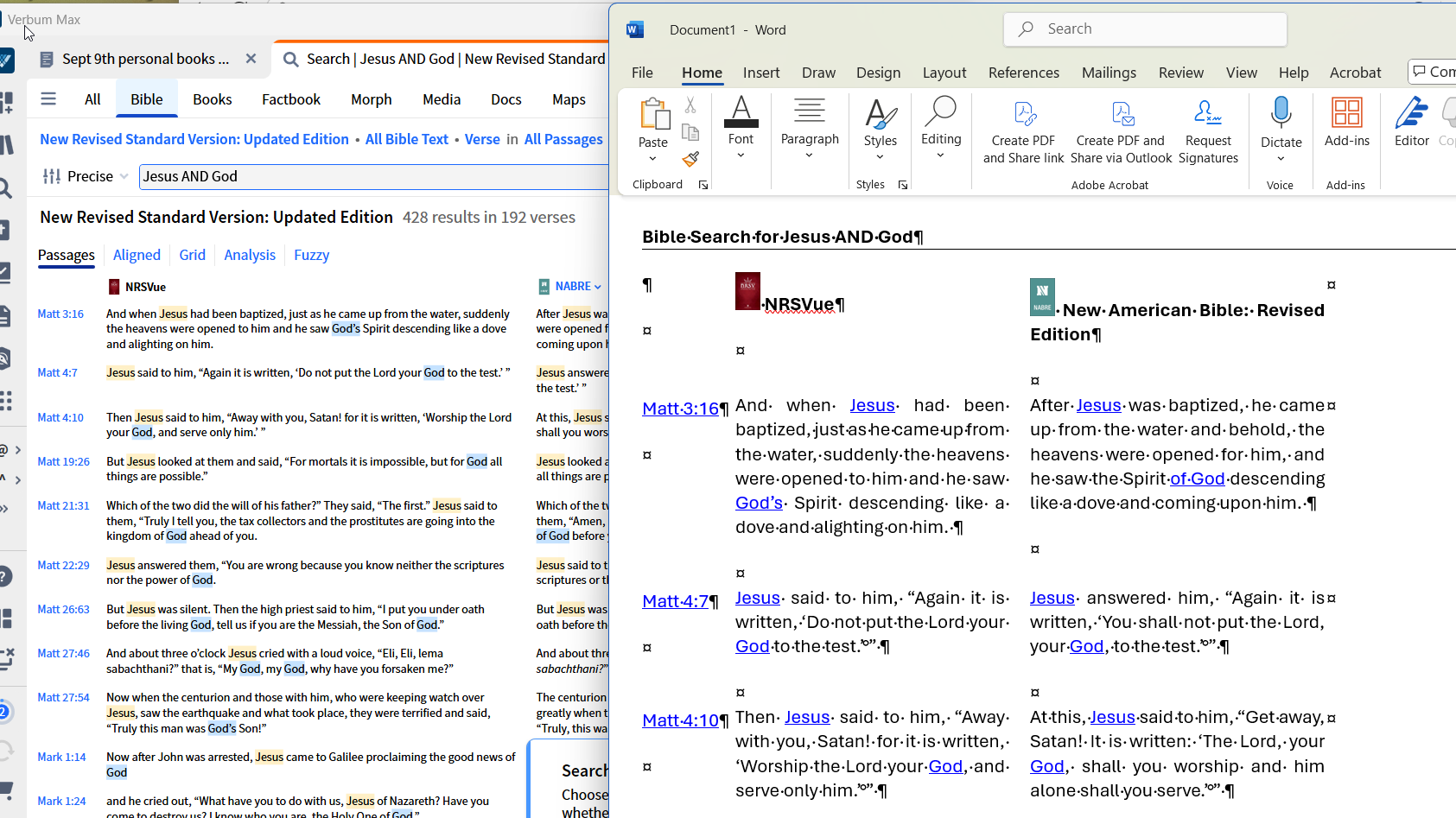The height and width of the screenshot is (818, 1456).
Task: Expand the Paragraph dropdown chevron
Action: pos(810,156)
